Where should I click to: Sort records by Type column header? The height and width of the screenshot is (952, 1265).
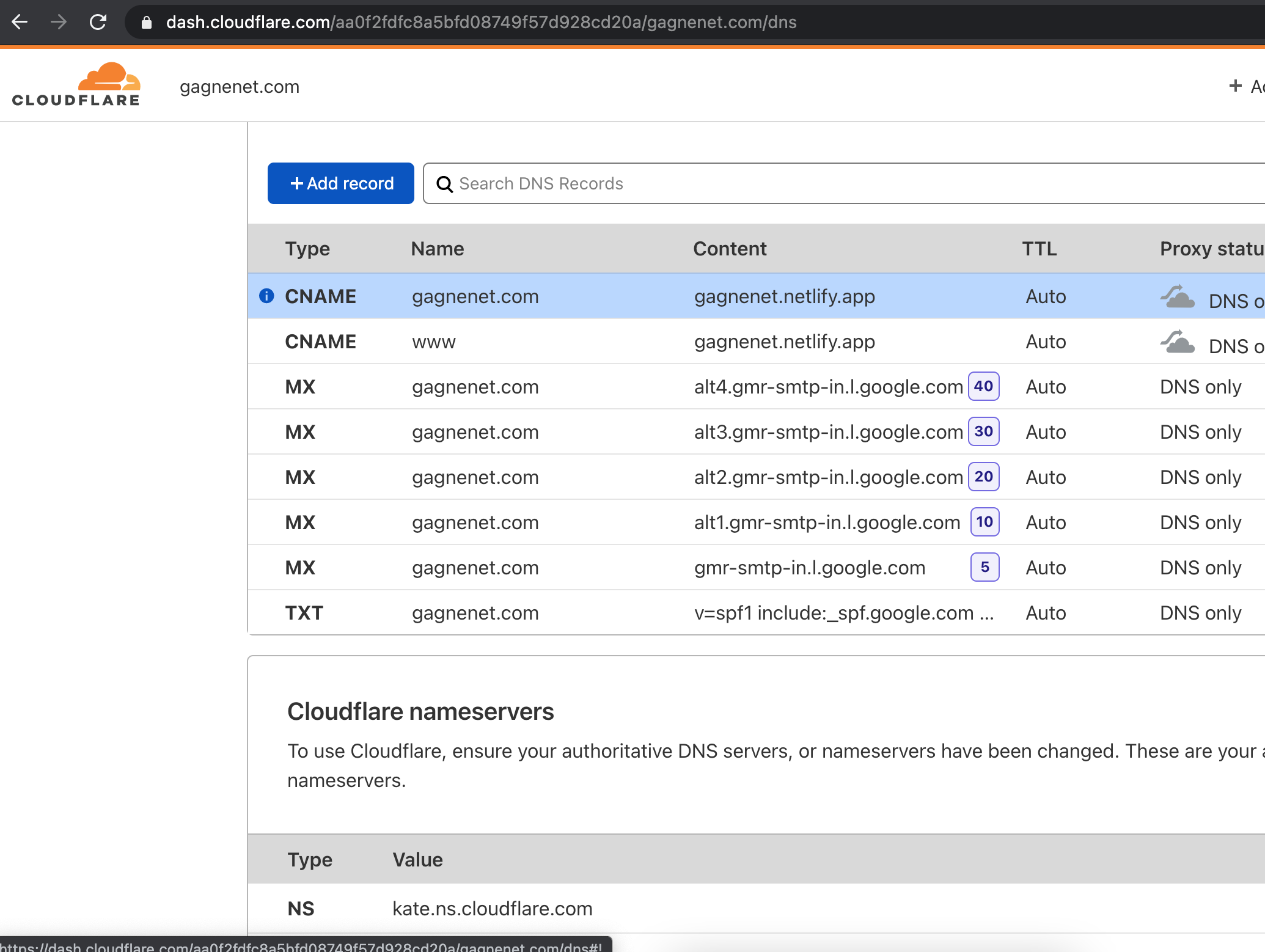click(x=307, y=249)
